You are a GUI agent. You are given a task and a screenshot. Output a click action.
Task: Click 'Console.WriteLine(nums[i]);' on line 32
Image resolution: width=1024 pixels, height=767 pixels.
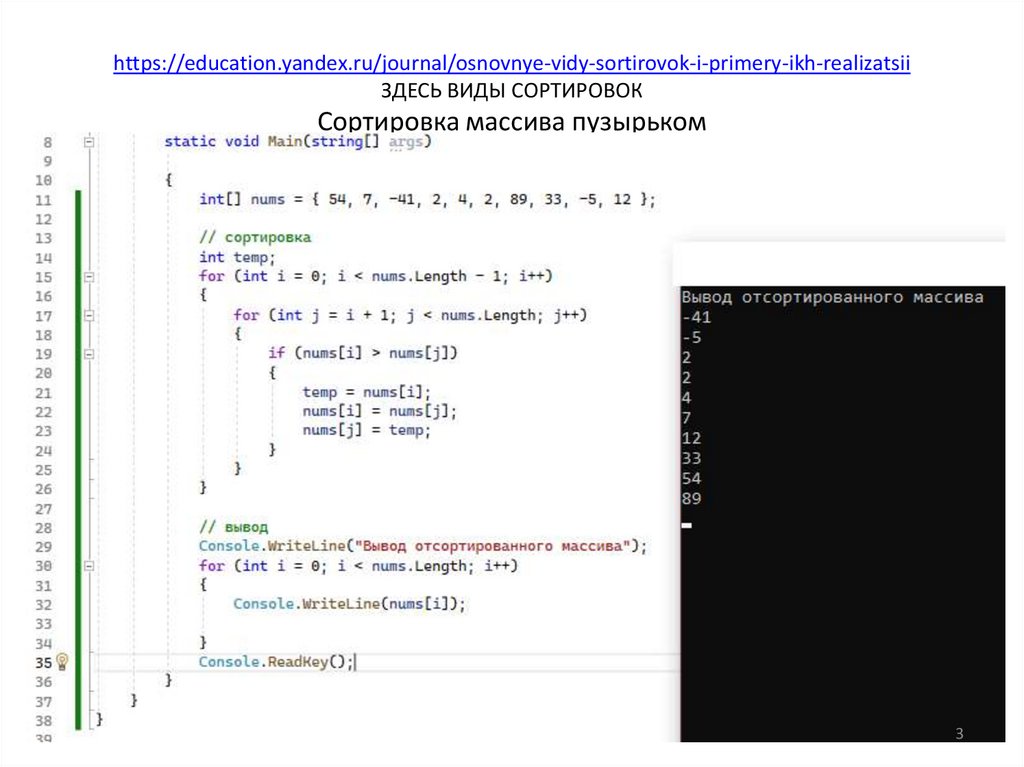(349, 604)
